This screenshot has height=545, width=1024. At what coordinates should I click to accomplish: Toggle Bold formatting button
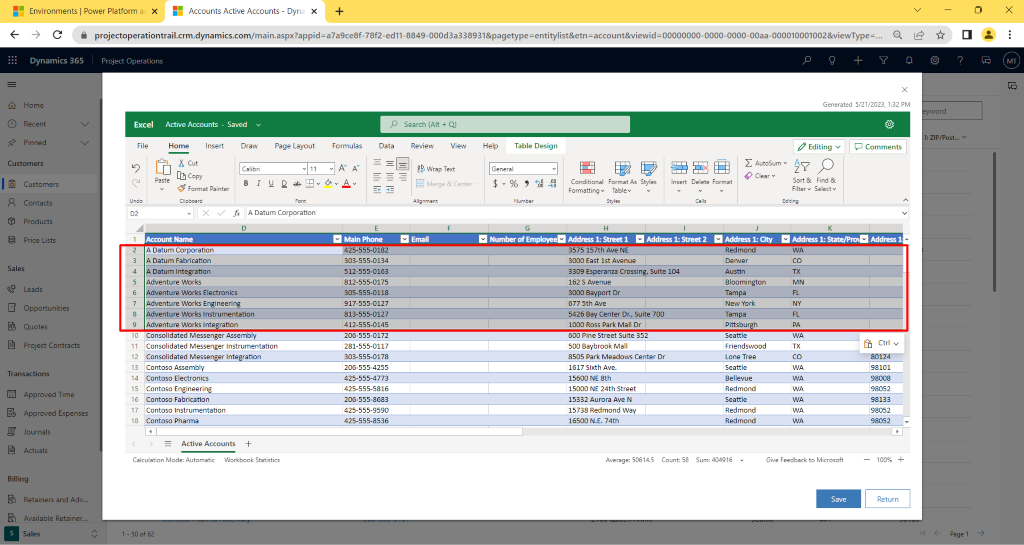[245, 184]
